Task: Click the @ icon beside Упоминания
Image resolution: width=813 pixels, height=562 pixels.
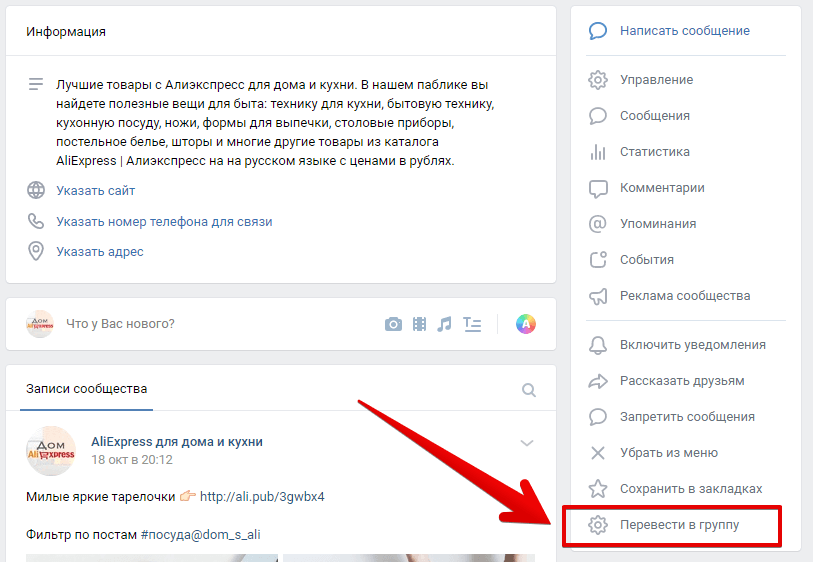Action: click(x=597, y=224)
